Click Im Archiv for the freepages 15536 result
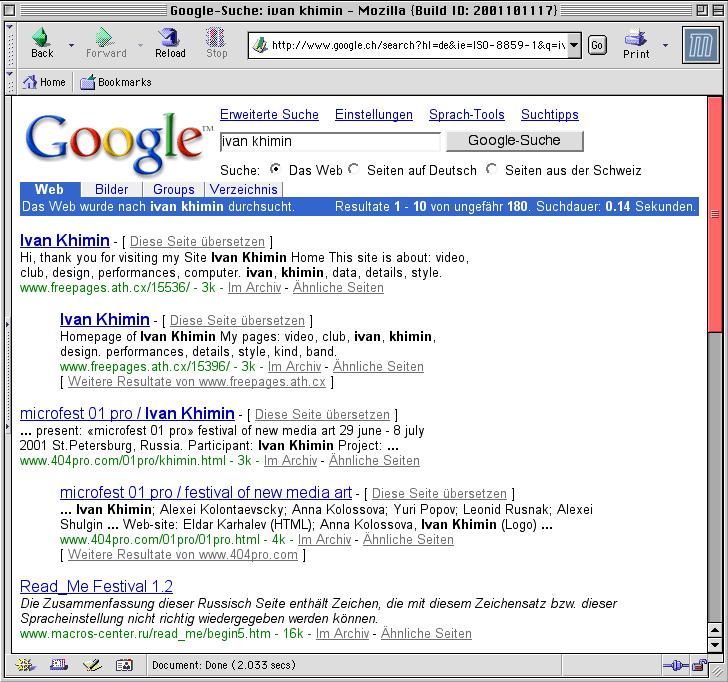This screenshot has width=728, height=682. coord(254,288)
